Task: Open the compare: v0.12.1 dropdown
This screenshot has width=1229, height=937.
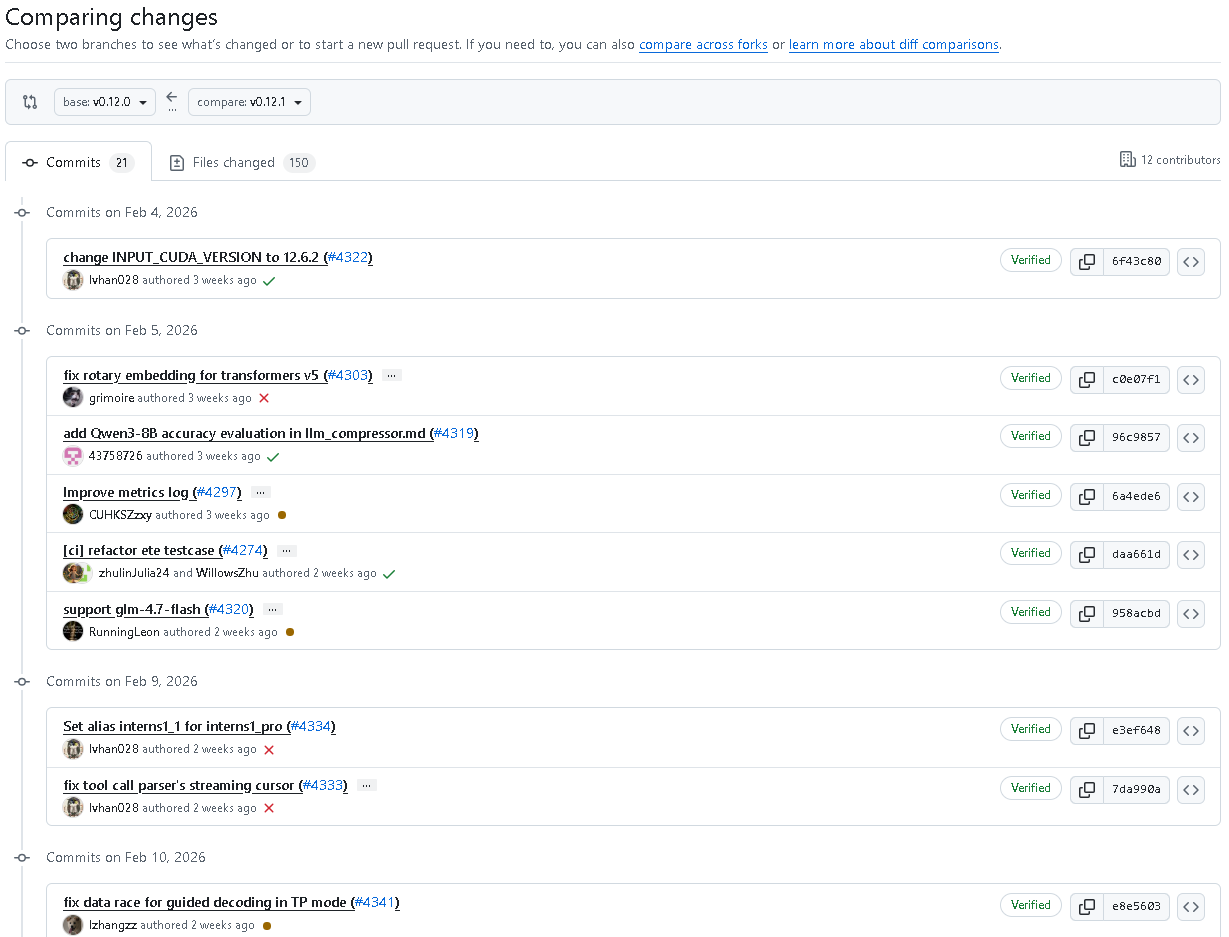Action: click(x=249, y=102)
